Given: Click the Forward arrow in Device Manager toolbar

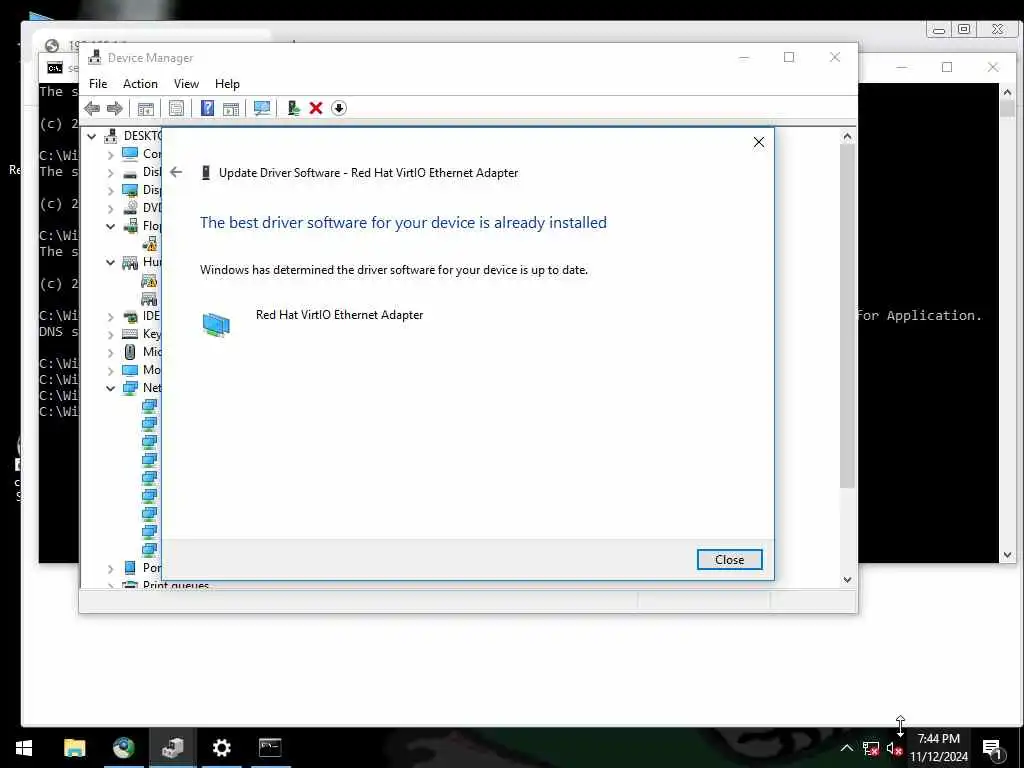Looking at the screenshot, I should 115,108.
